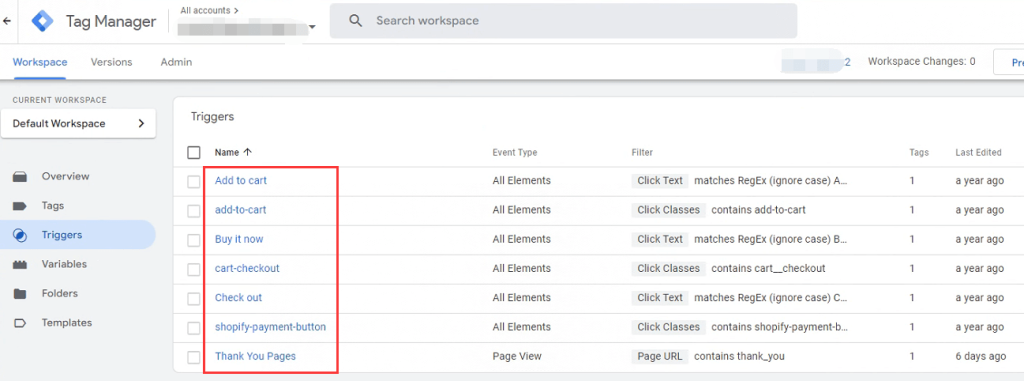Switch to the Versions tab
Image resolution: width=1024 pixels, height=381 pixels.
click(x=112, y=62)
